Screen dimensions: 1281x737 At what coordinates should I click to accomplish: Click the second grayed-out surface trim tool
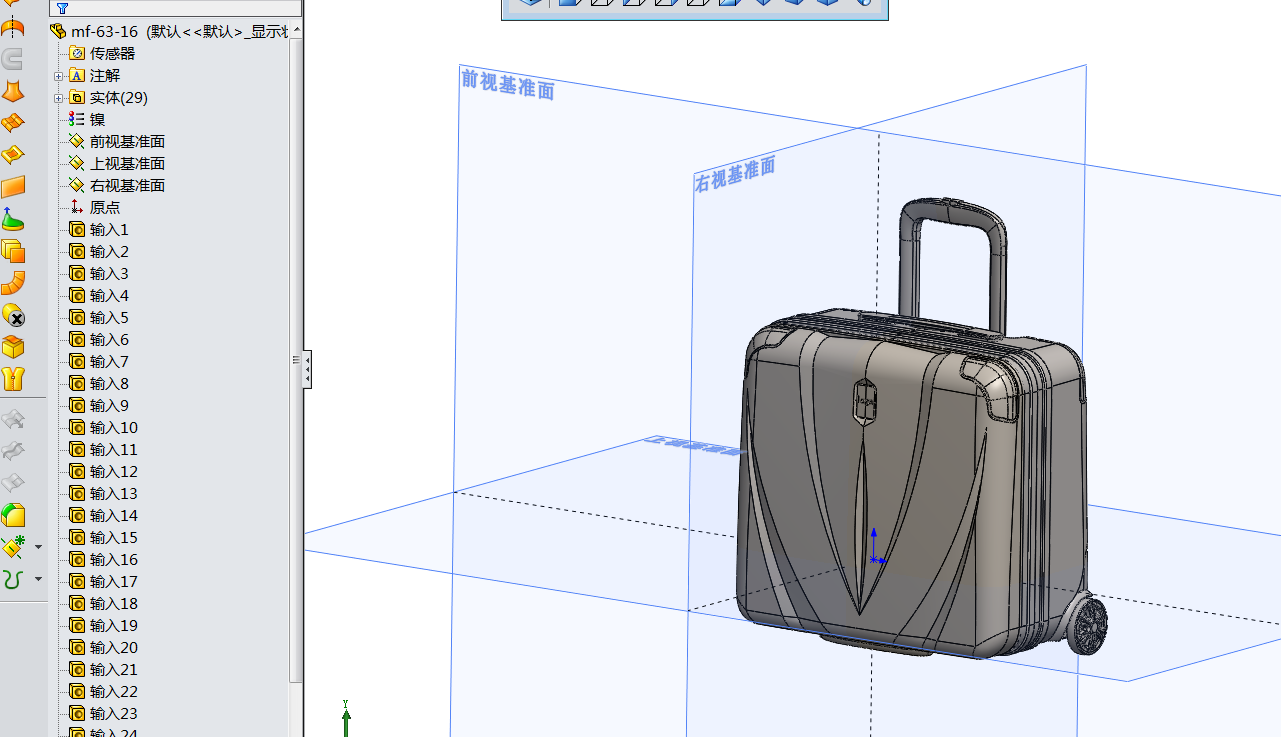click(13, 451)
